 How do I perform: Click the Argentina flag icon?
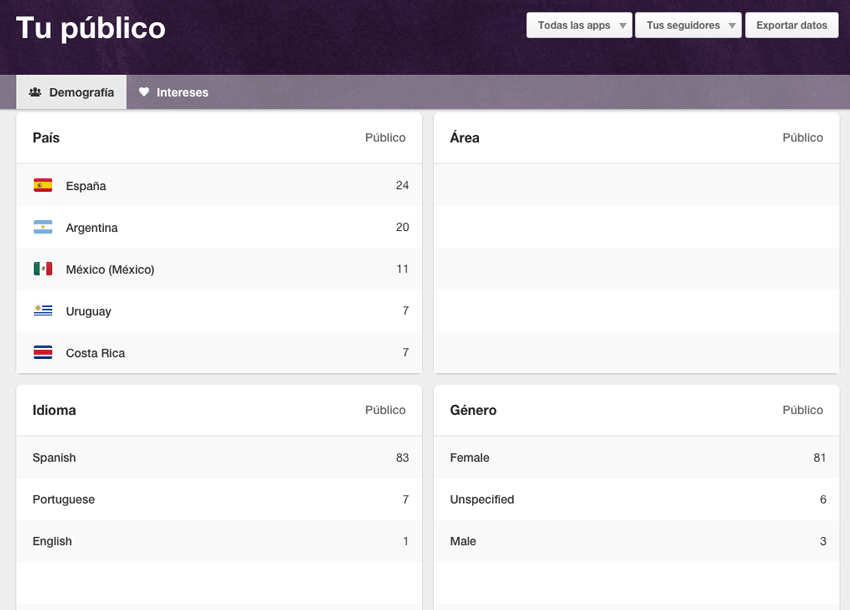[43, 227]
